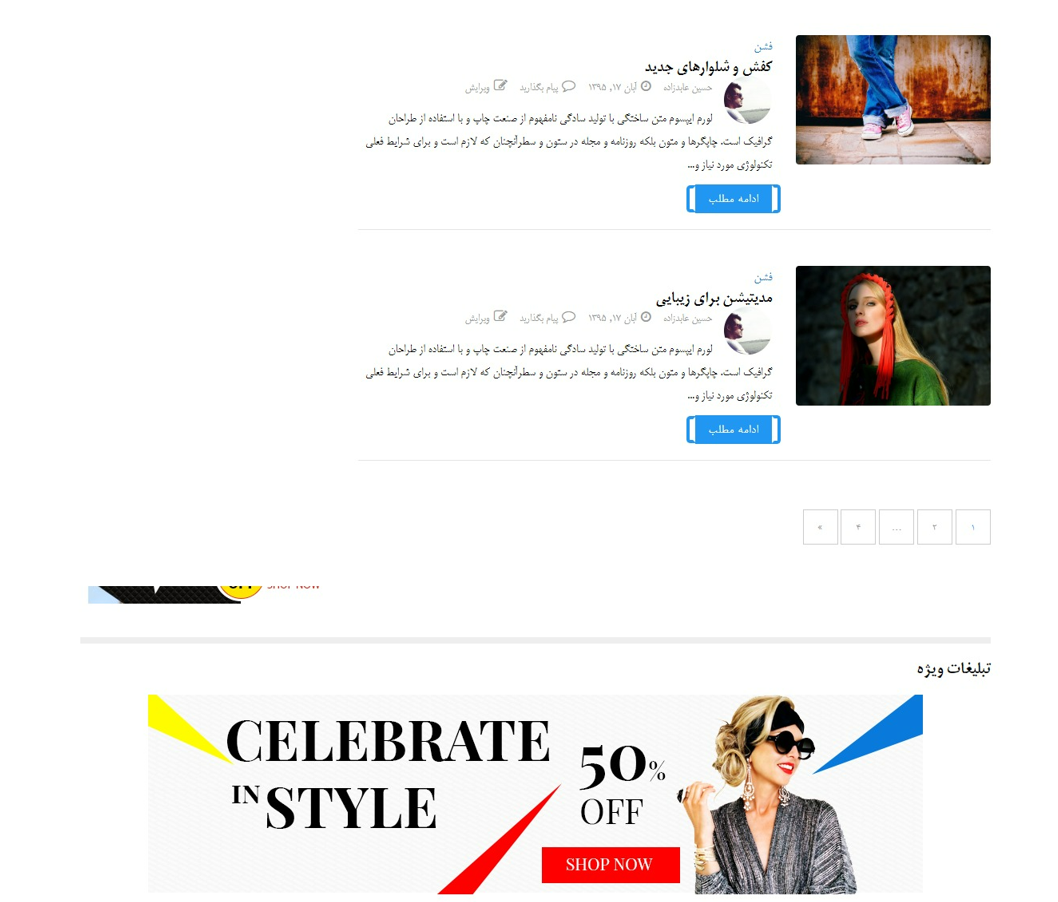
Task: Click the clock date icon in the first post
Action: point(646,86)
